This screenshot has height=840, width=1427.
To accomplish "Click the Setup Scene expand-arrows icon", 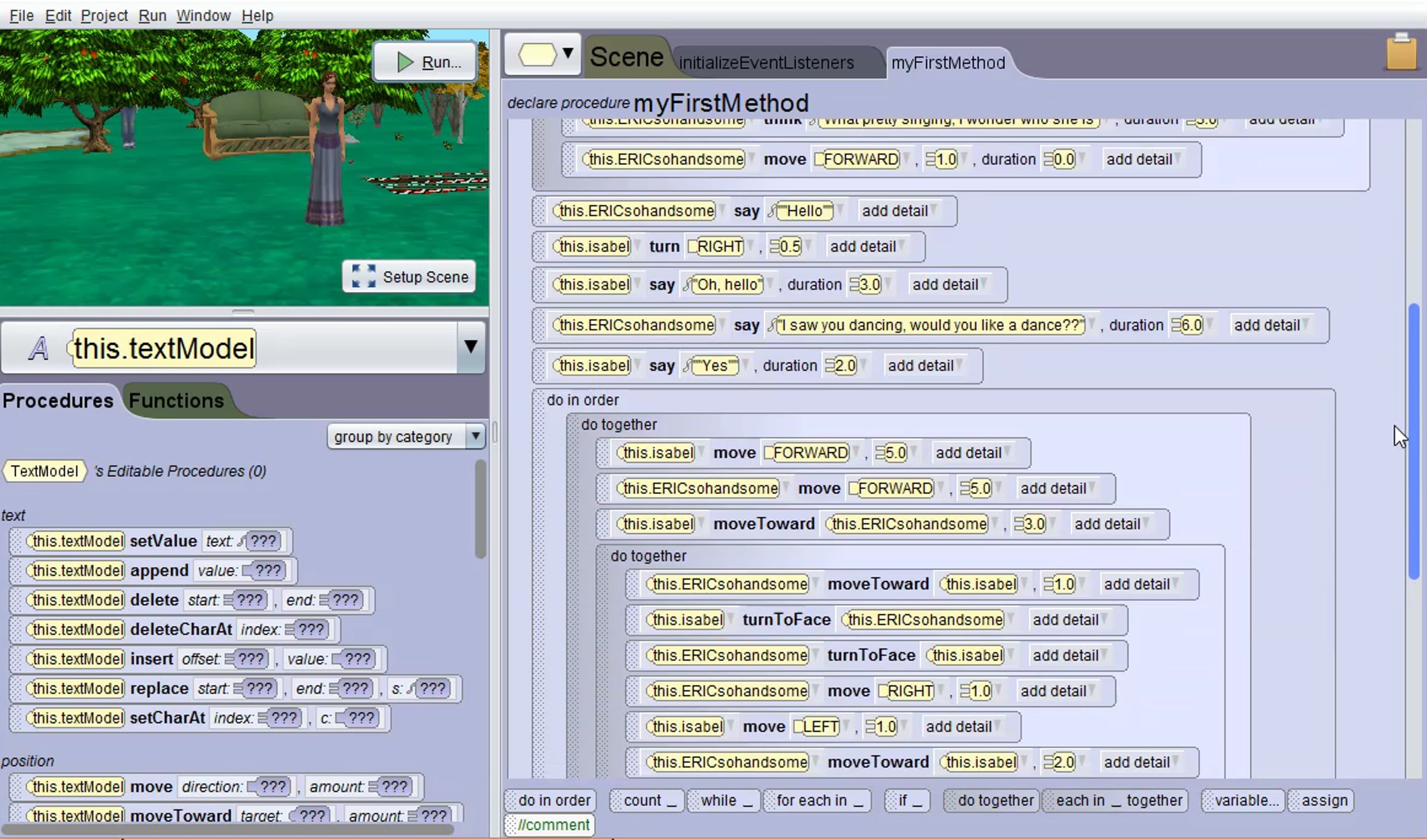I will (363, 276).
